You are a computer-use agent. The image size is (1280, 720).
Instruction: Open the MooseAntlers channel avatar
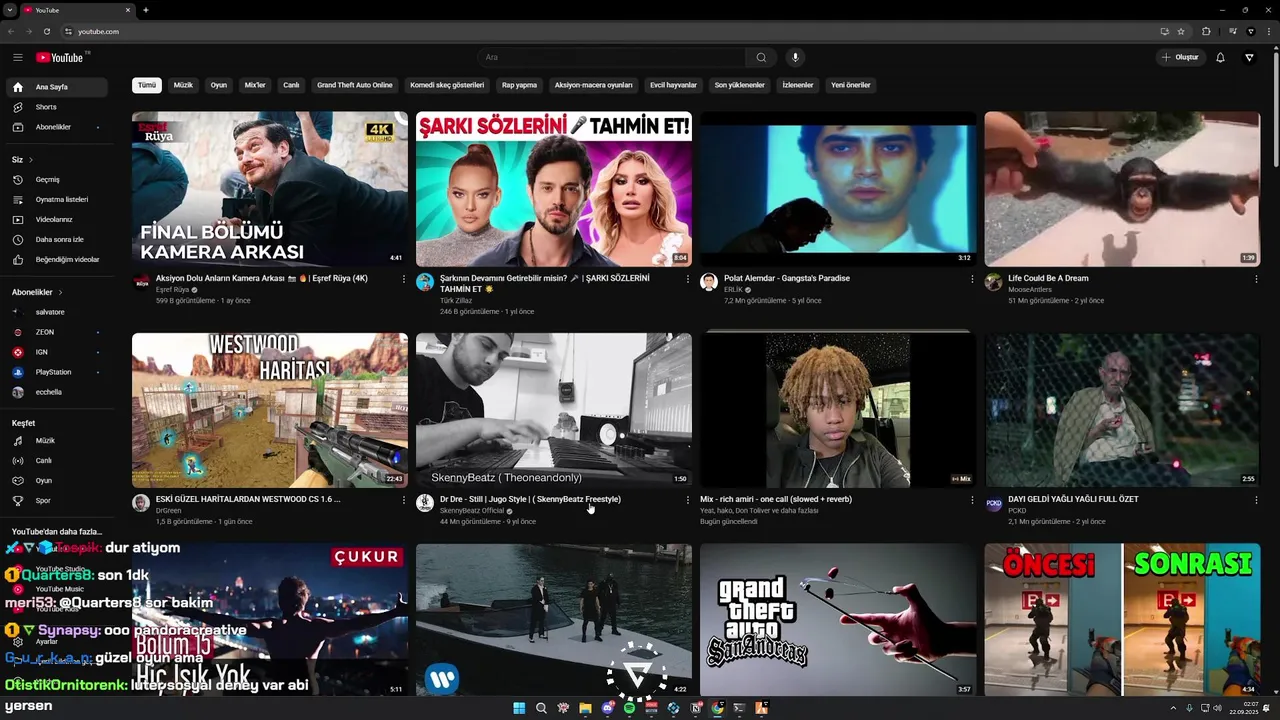(993, 282)
